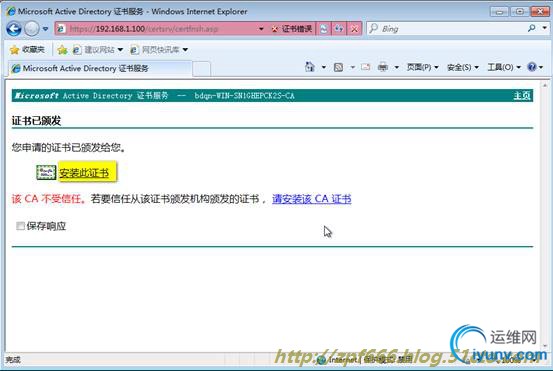Click the certificate icon beside 安装此证书
This screenshot has height=371, width=553.
click(x=46, y=172)
